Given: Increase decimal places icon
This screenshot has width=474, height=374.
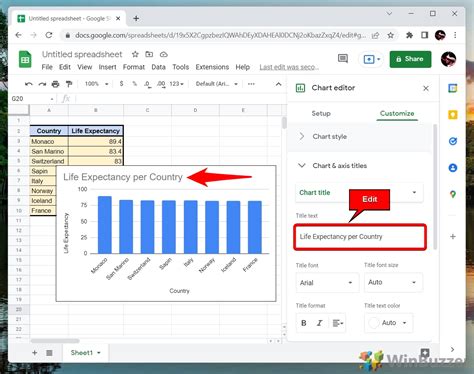Looking at the screenshot, I should pos(161,84).
